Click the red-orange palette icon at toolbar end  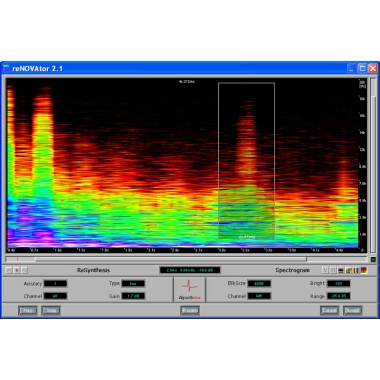[x=364, y=270]
